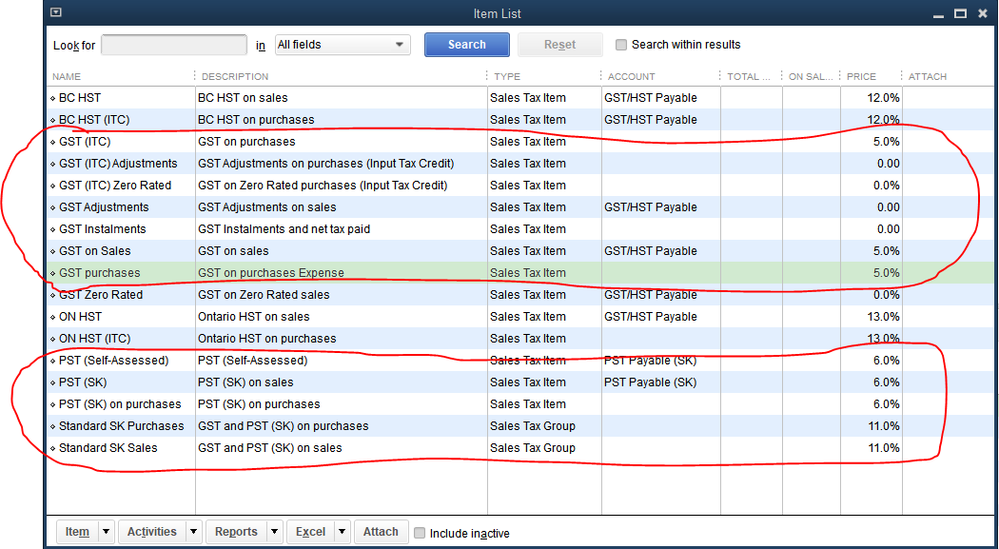The height and width of the screenshot is (549, 999).
Task: Maximize the Item List window
Action: pyautogui.click(x=961, y=13)
